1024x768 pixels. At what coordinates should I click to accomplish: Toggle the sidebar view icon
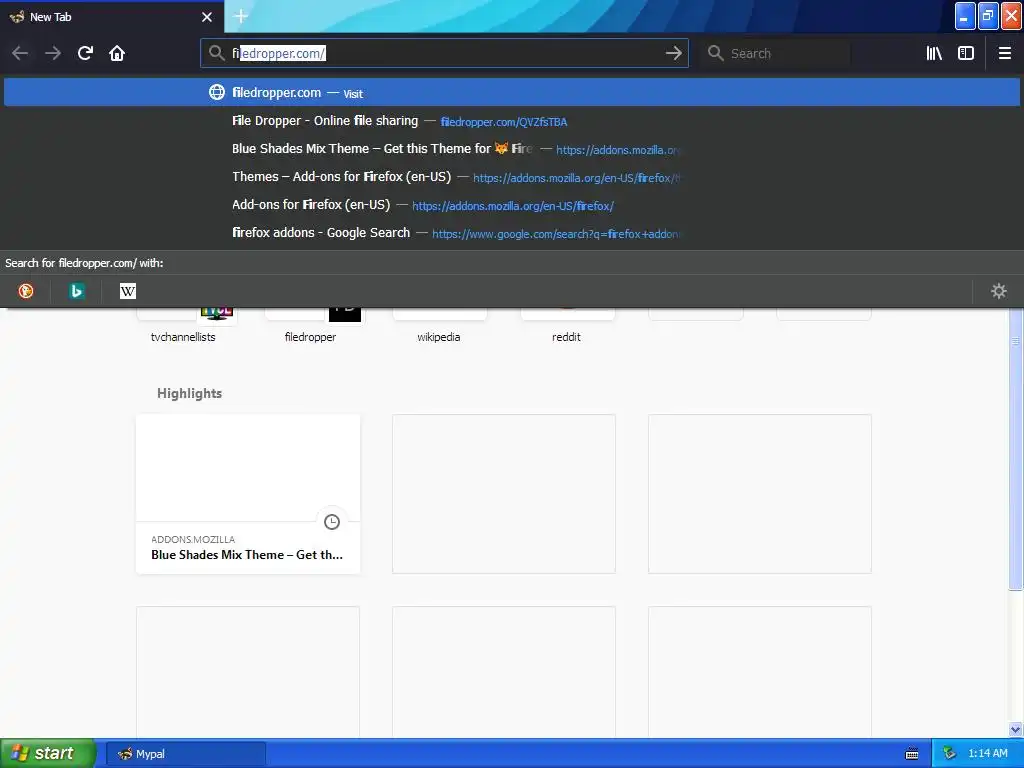[966, 53]
